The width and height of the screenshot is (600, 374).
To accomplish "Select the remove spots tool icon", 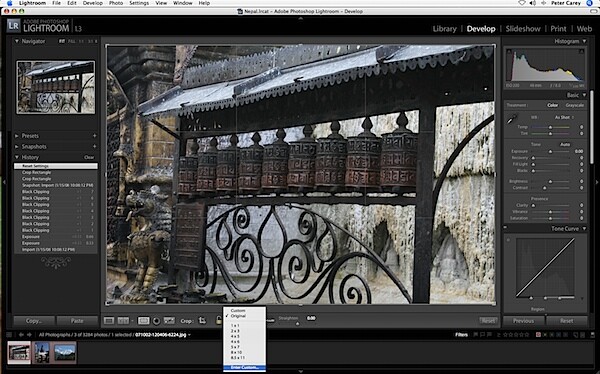I will click(x=169, y=321).
